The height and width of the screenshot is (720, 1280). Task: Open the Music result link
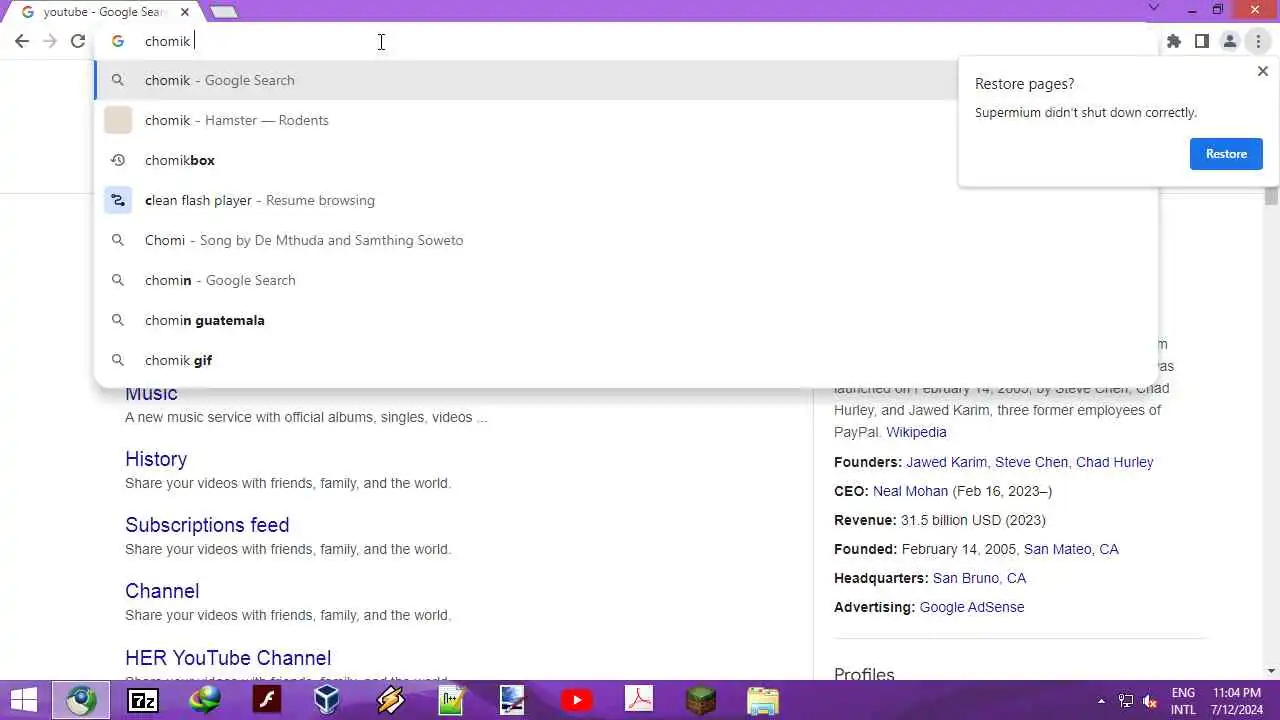coord(151,393)
